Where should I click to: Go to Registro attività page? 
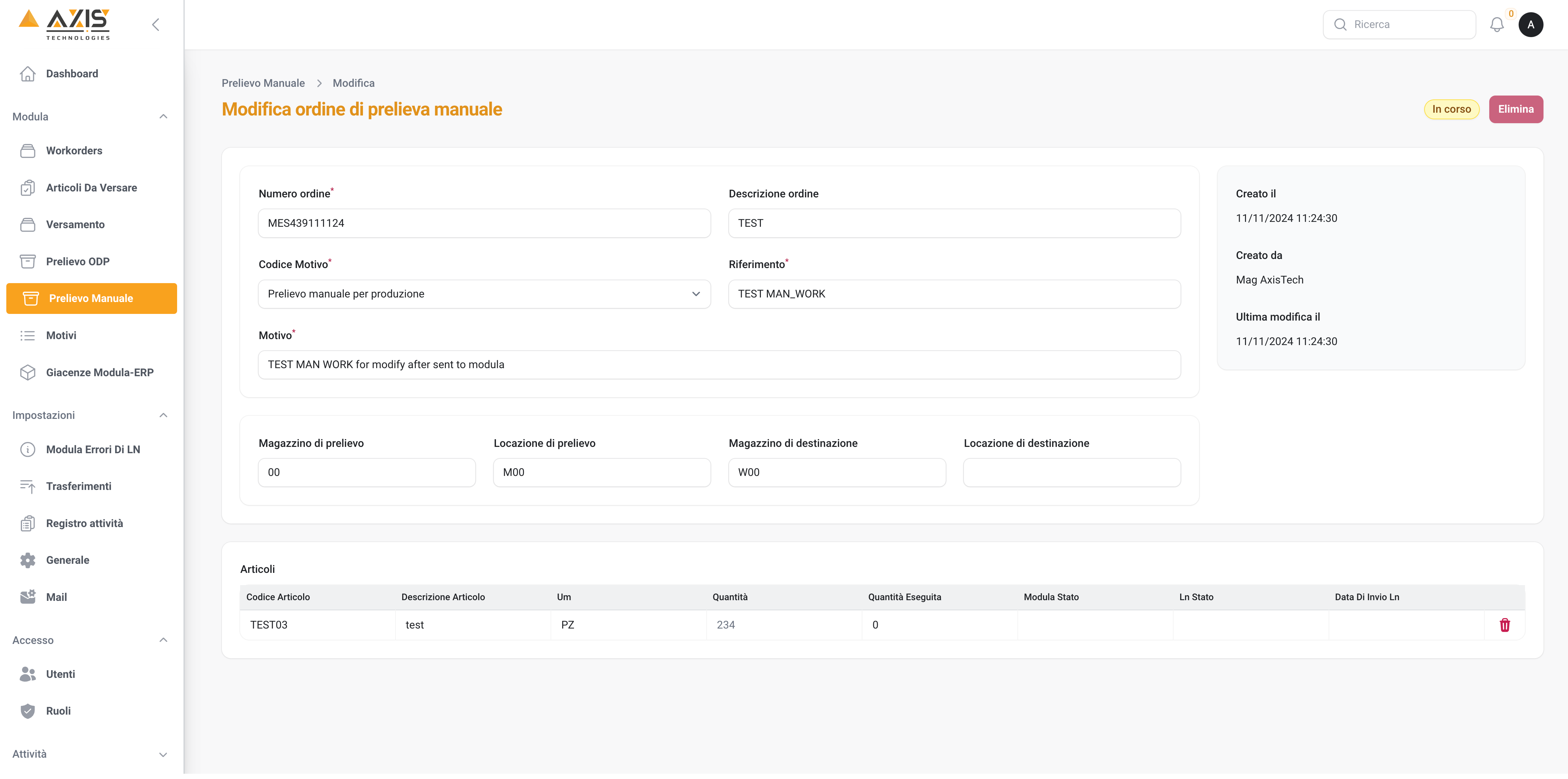[x=85, y=524]
